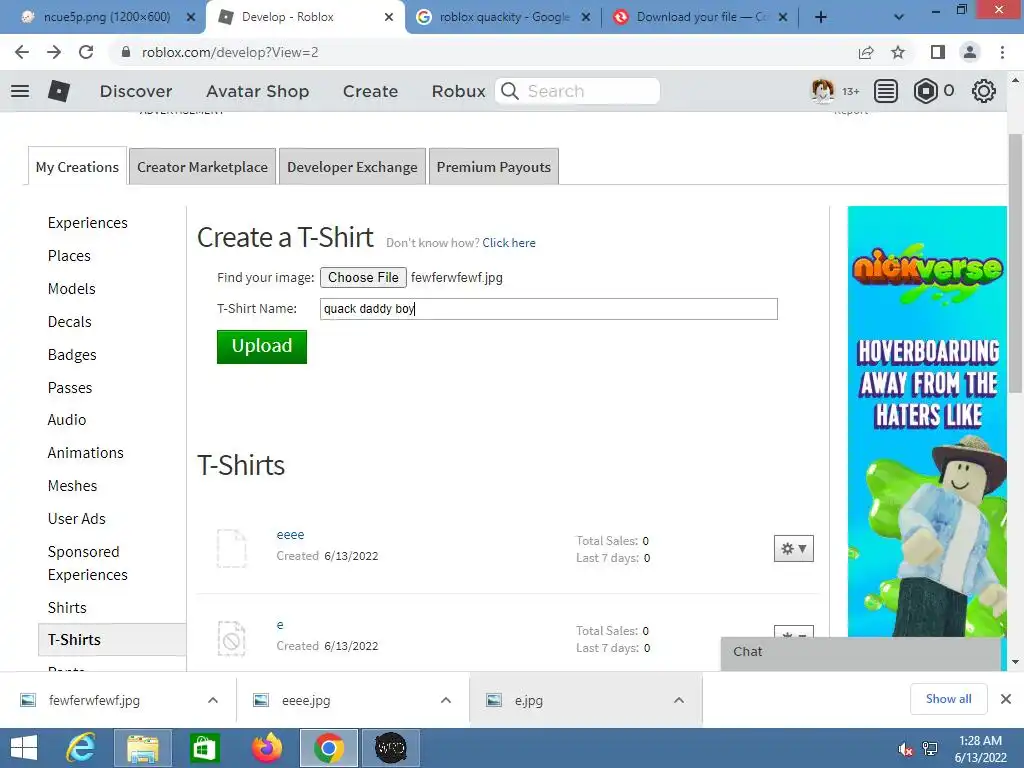Click the search magnifier icon
The width and height of the screenshot is (1024, 768).
click(510, 91)
